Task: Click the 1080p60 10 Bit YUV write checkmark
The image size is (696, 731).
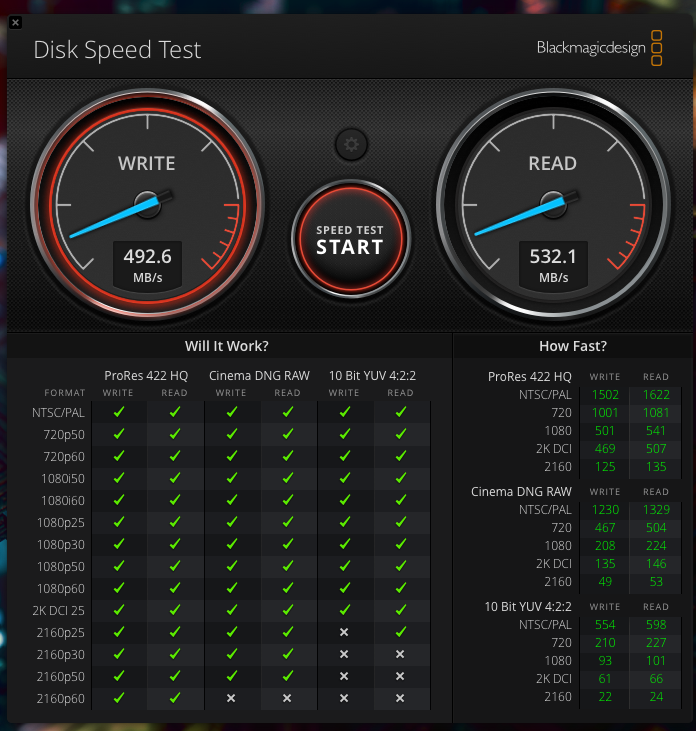Action: [x=345, y=587]
